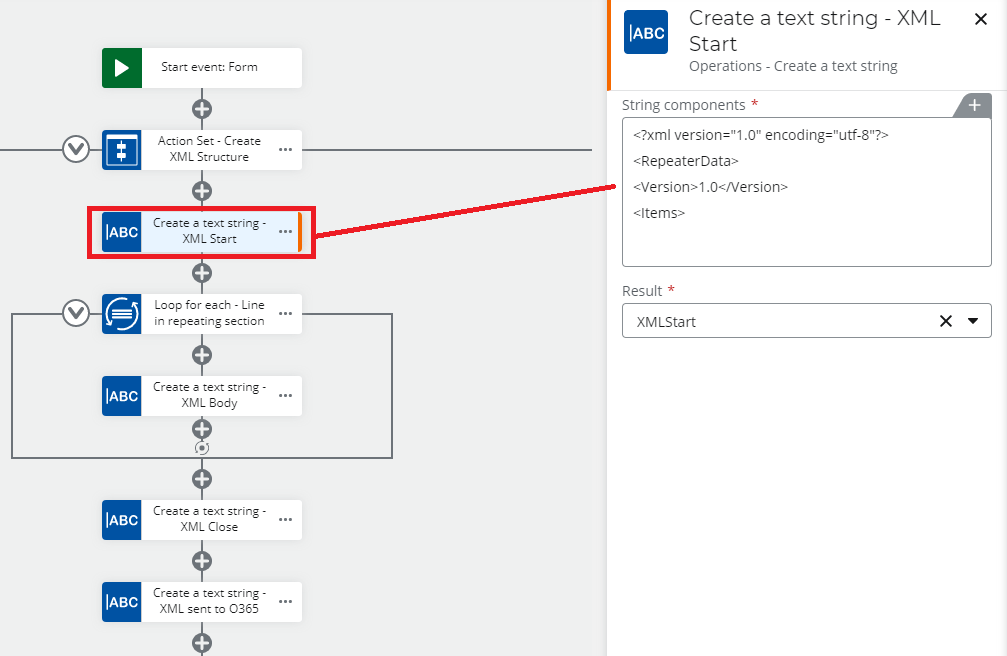Click the green Start event play icon
Screen dimensions: 1007x656
[x=122, y=68]
